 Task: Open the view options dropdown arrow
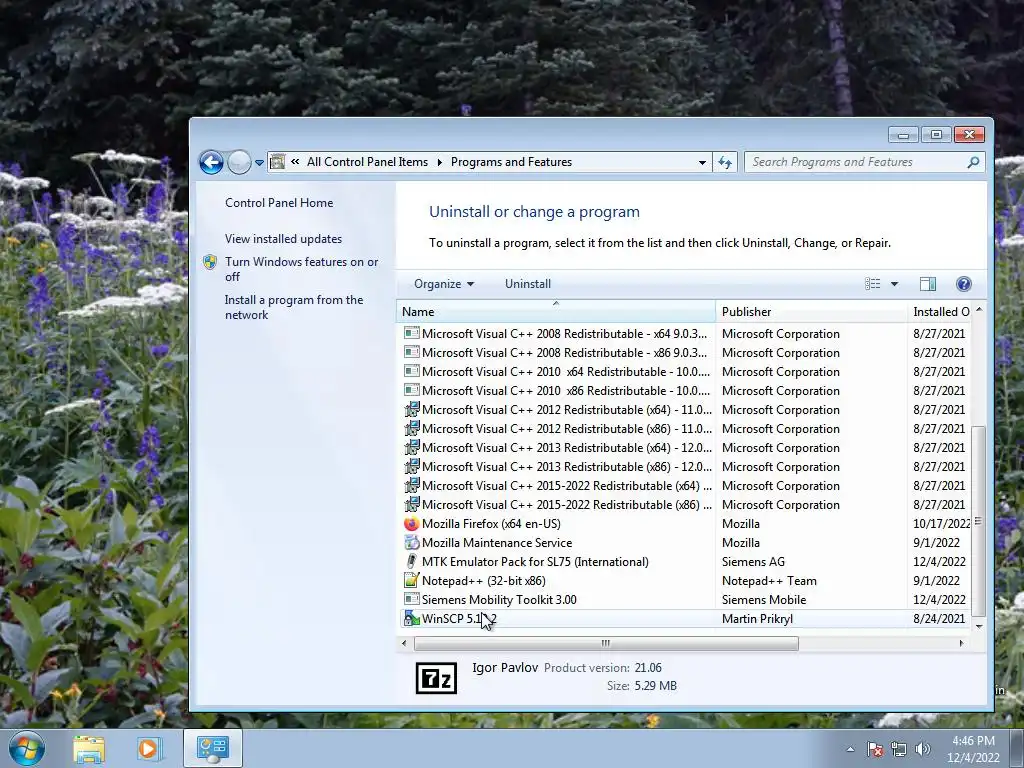pyautogui.click(x=895, y=283)
